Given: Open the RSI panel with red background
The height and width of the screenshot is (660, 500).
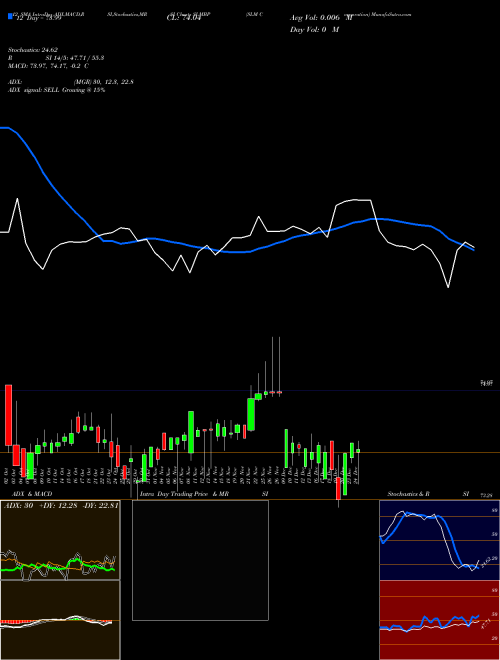Looking at the screenshot, I should coord(439,620).
